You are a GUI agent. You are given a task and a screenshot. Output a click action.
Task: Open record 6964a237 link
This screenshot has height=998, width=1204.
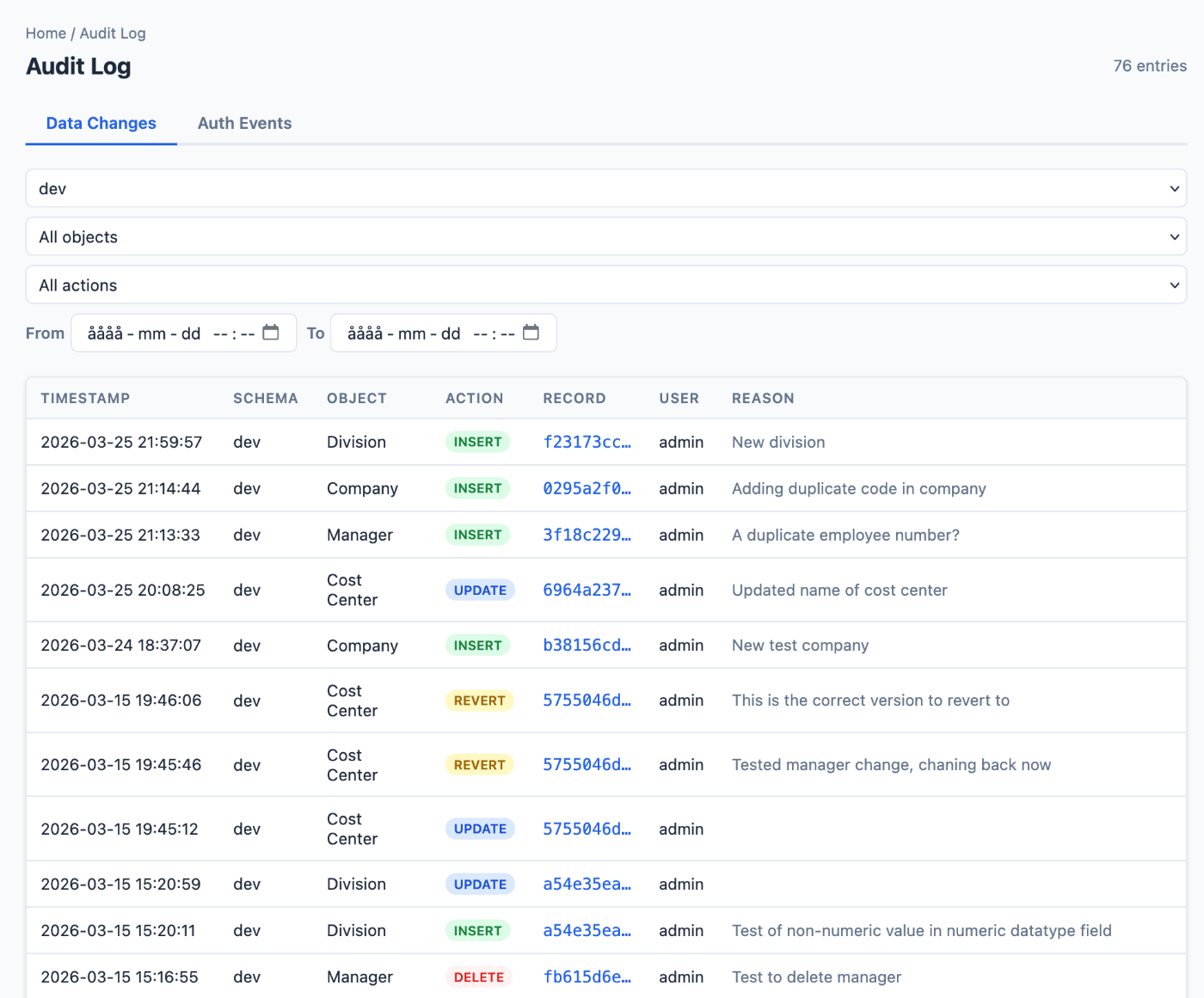(587, 590)
